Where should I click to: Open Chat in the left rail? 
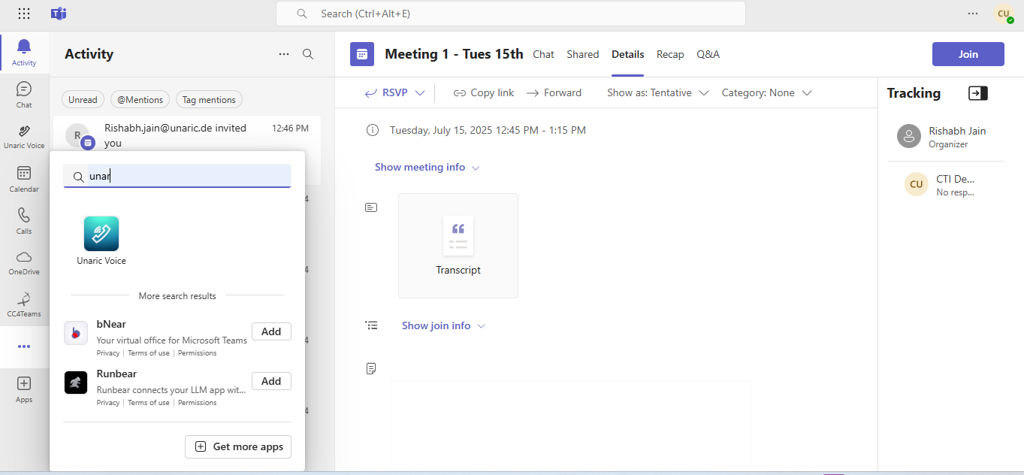pyautogui.click(x=24, y=94)
